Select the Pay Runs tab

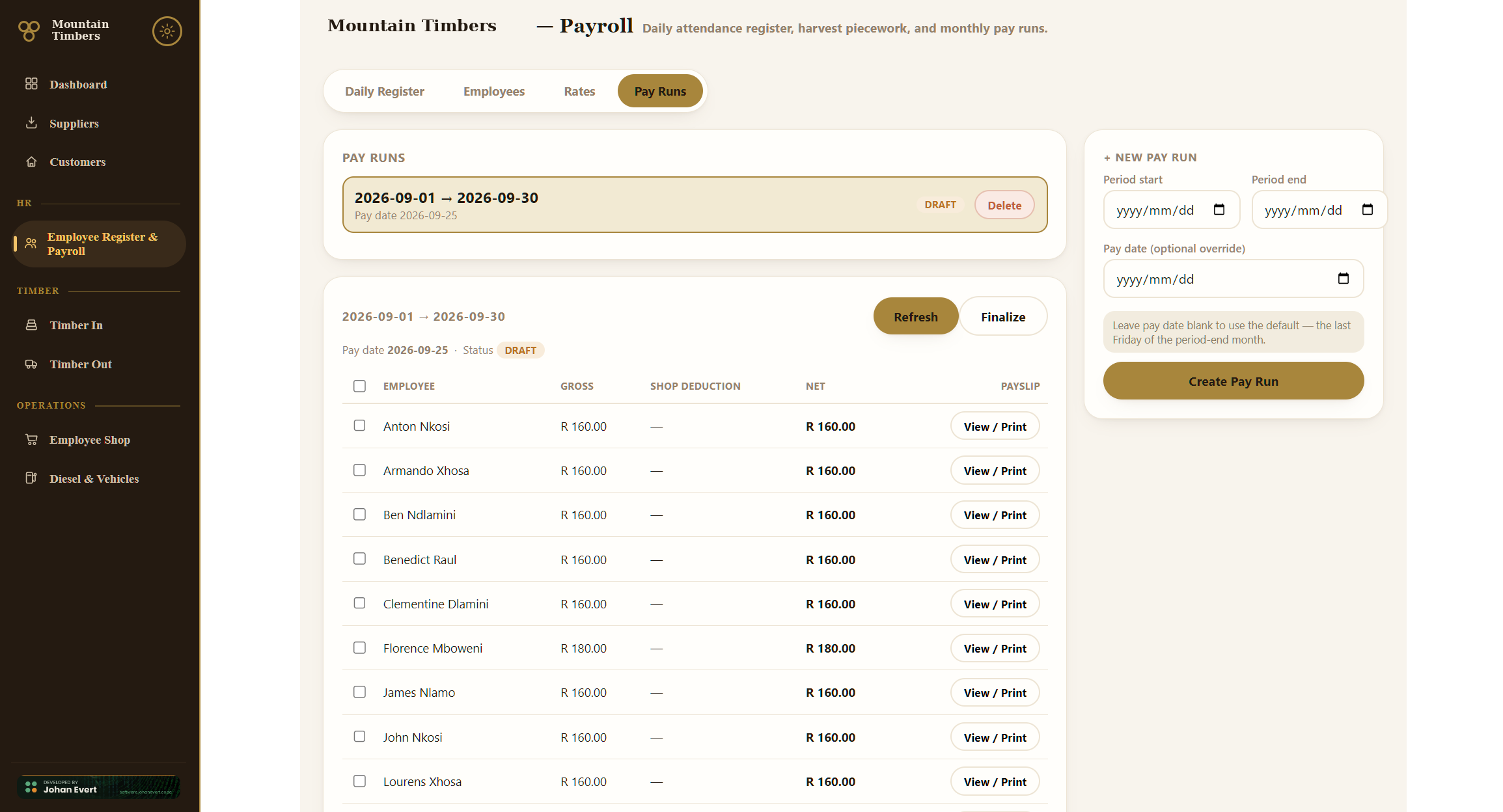tap(660, 91)
